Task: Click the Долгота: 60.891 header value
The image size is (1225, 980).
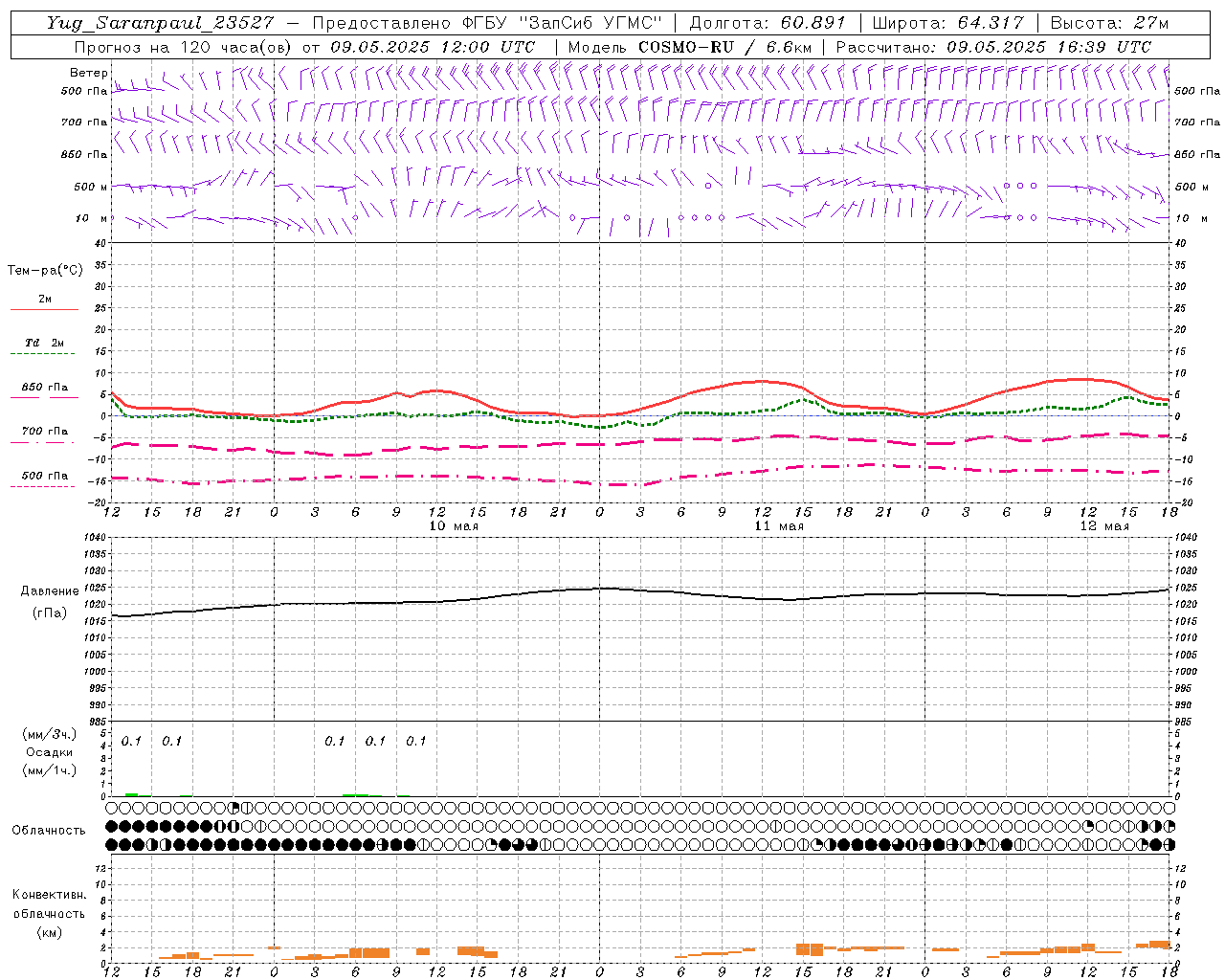Action: click(x=768, y=24)
